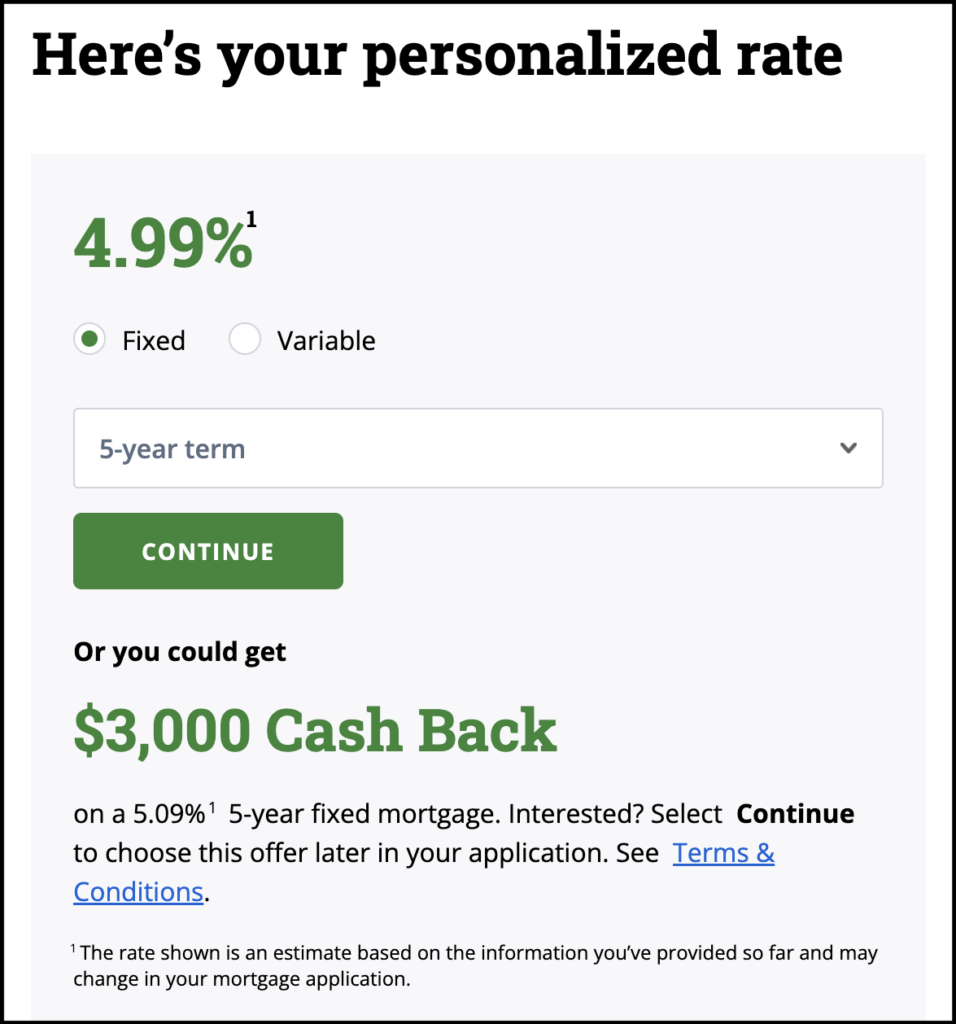Click the footnote superscript beside 4.99%

coord(251,218)
